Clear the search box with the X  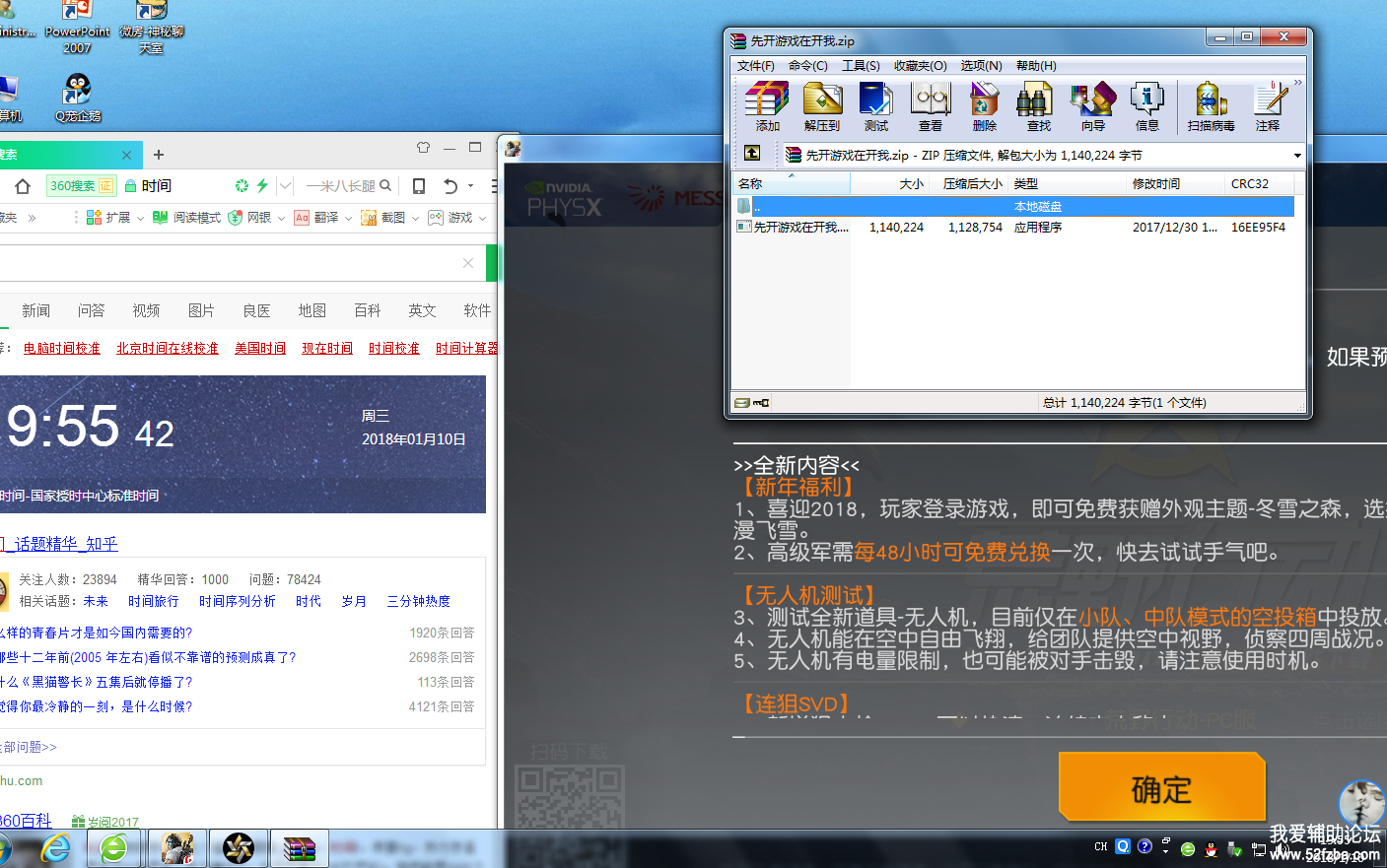[468, 263]
